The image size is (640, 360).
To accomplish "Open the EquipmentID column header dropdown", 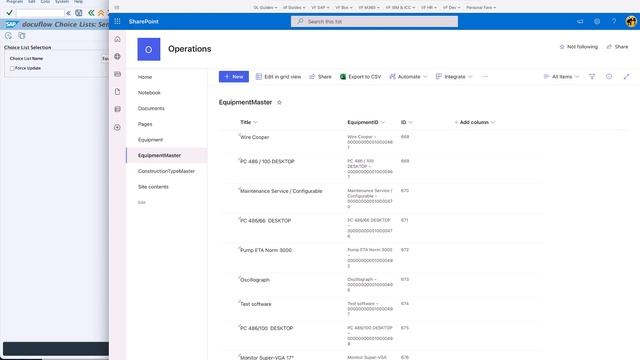I will point(366,122).
